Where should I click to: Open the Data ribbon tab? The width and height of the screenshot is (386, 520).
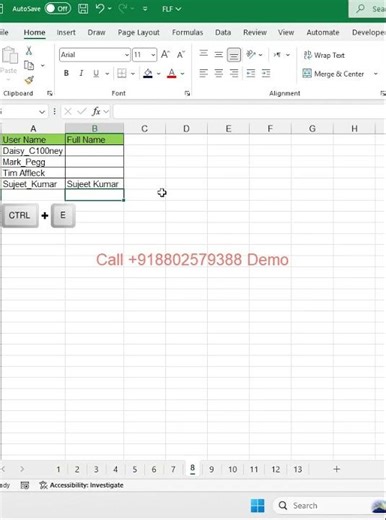pyautogui.click(x=223, y=32)
